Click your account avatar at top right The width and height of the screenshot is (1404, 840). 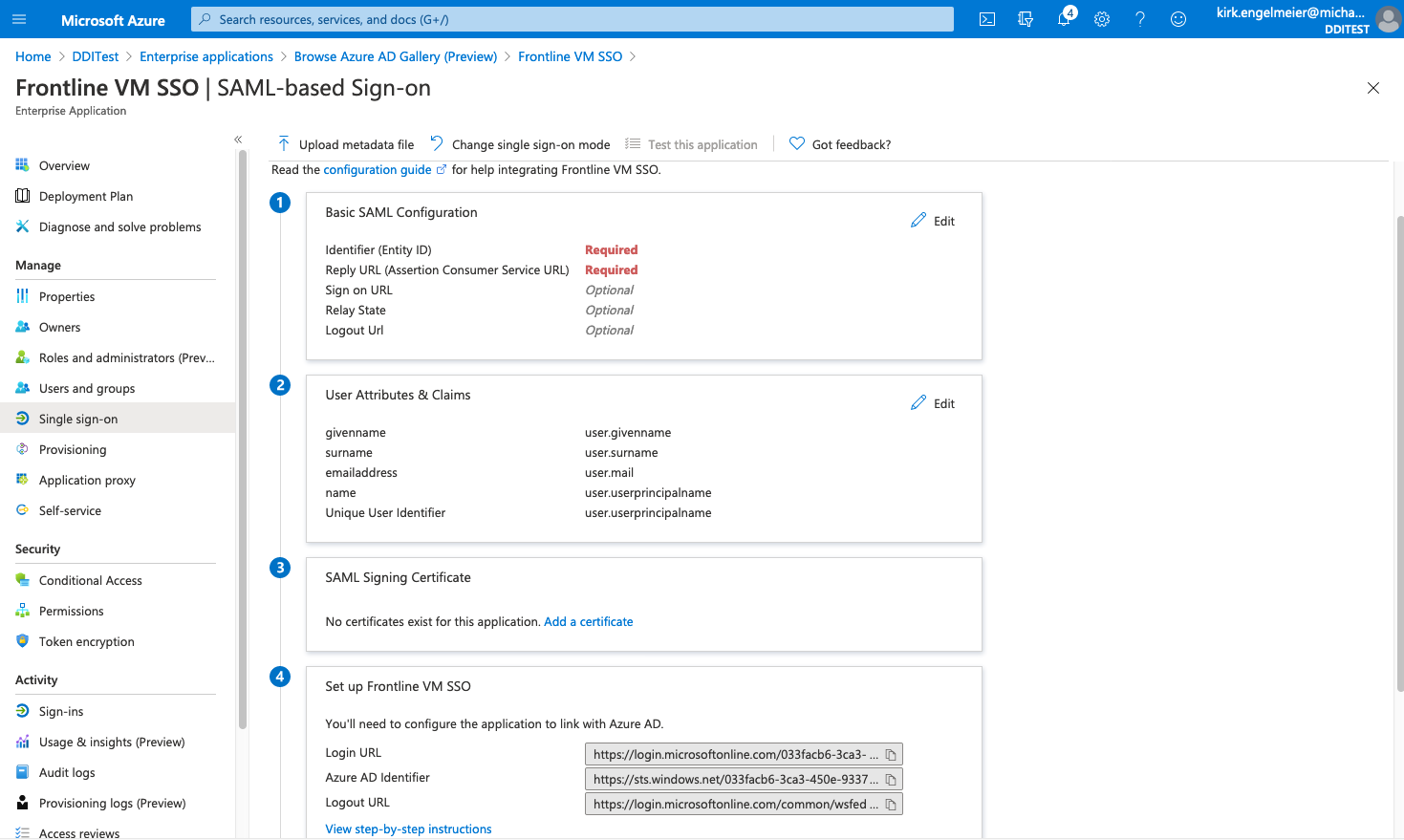[1388, 18]
